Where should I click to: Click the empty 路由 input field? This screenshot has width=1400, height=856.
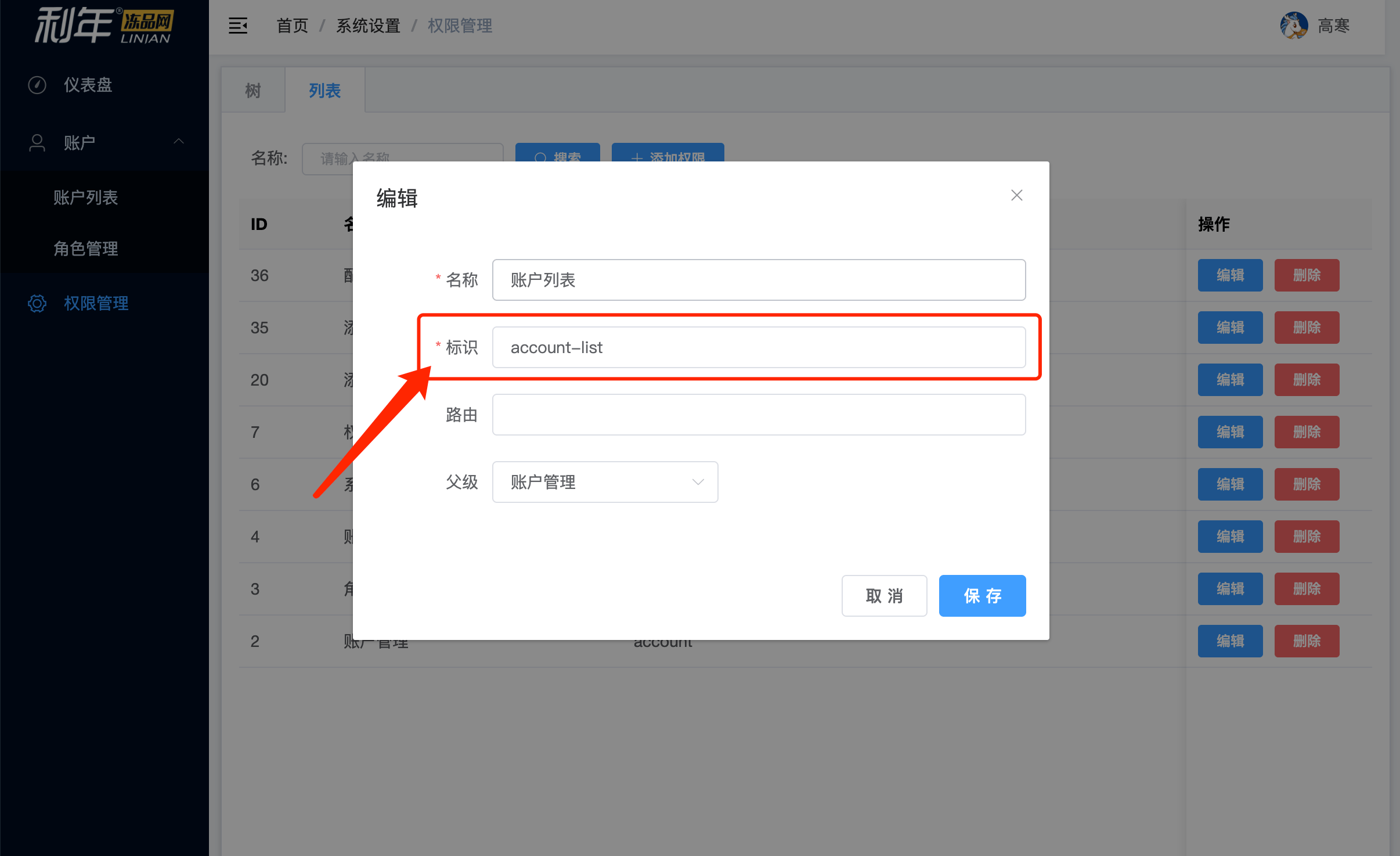tap(757, 414)
